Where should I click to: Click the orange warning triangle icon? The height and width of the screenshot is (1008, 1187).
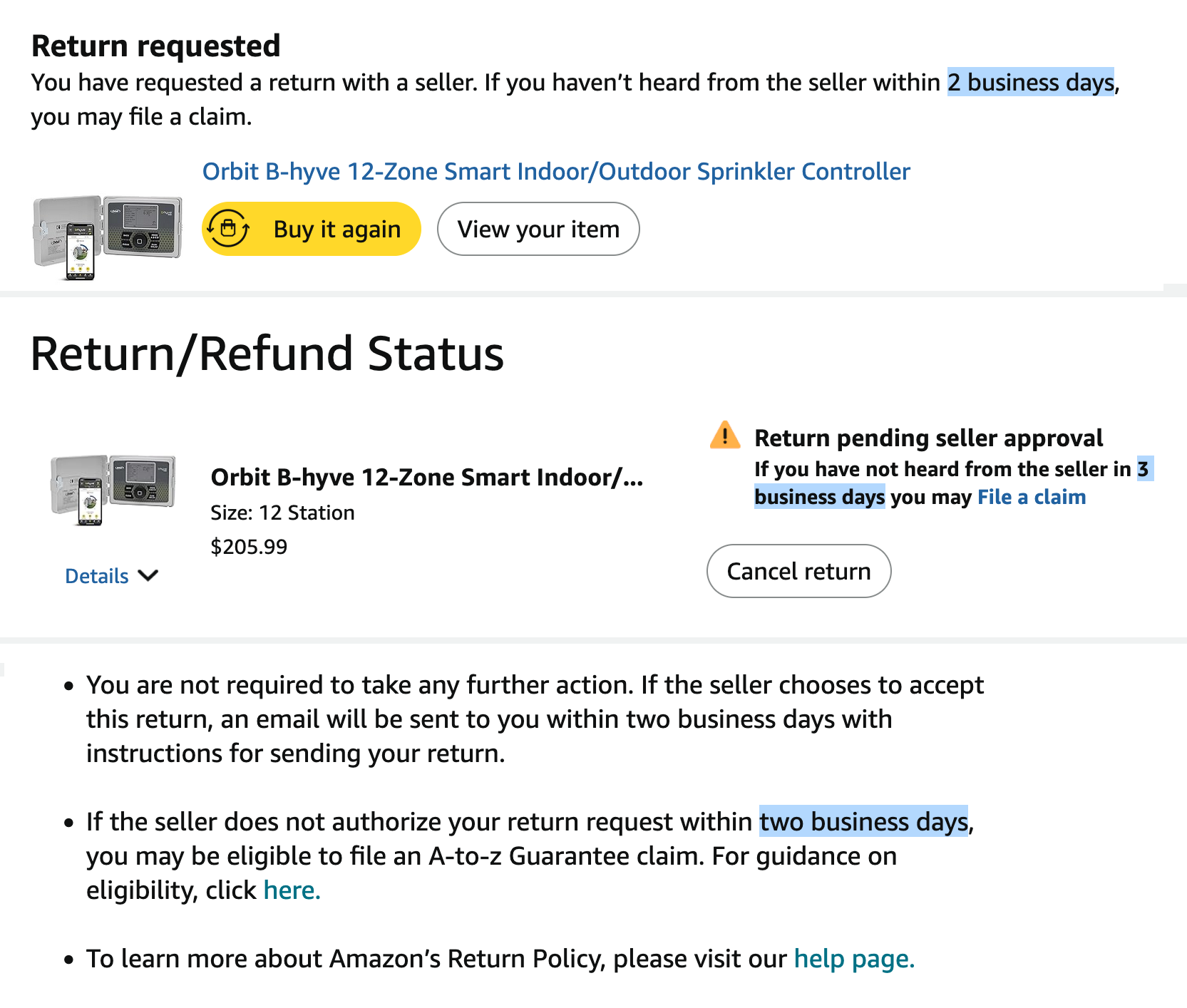click(725, 435)
